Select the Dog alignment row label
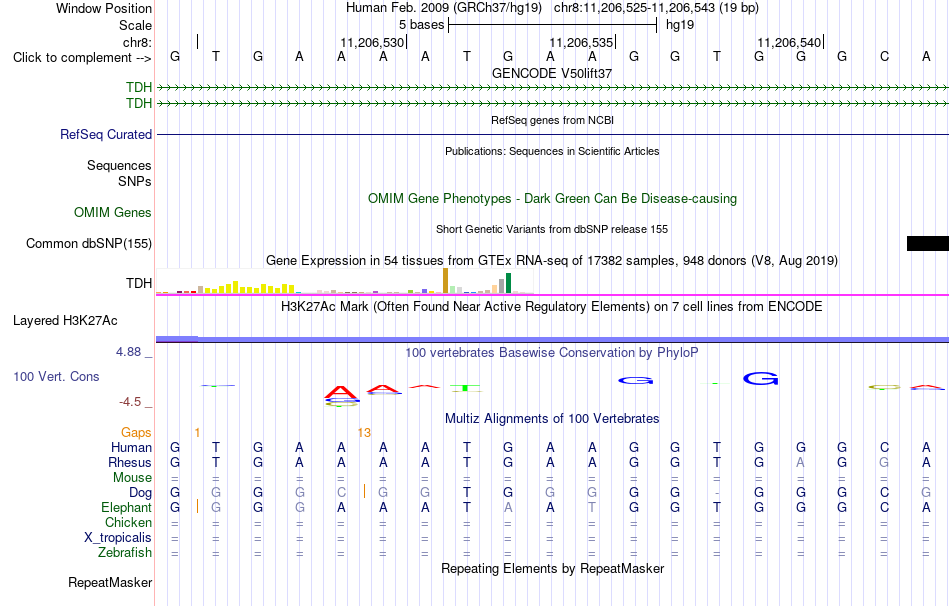 click(x=141, y=493)
